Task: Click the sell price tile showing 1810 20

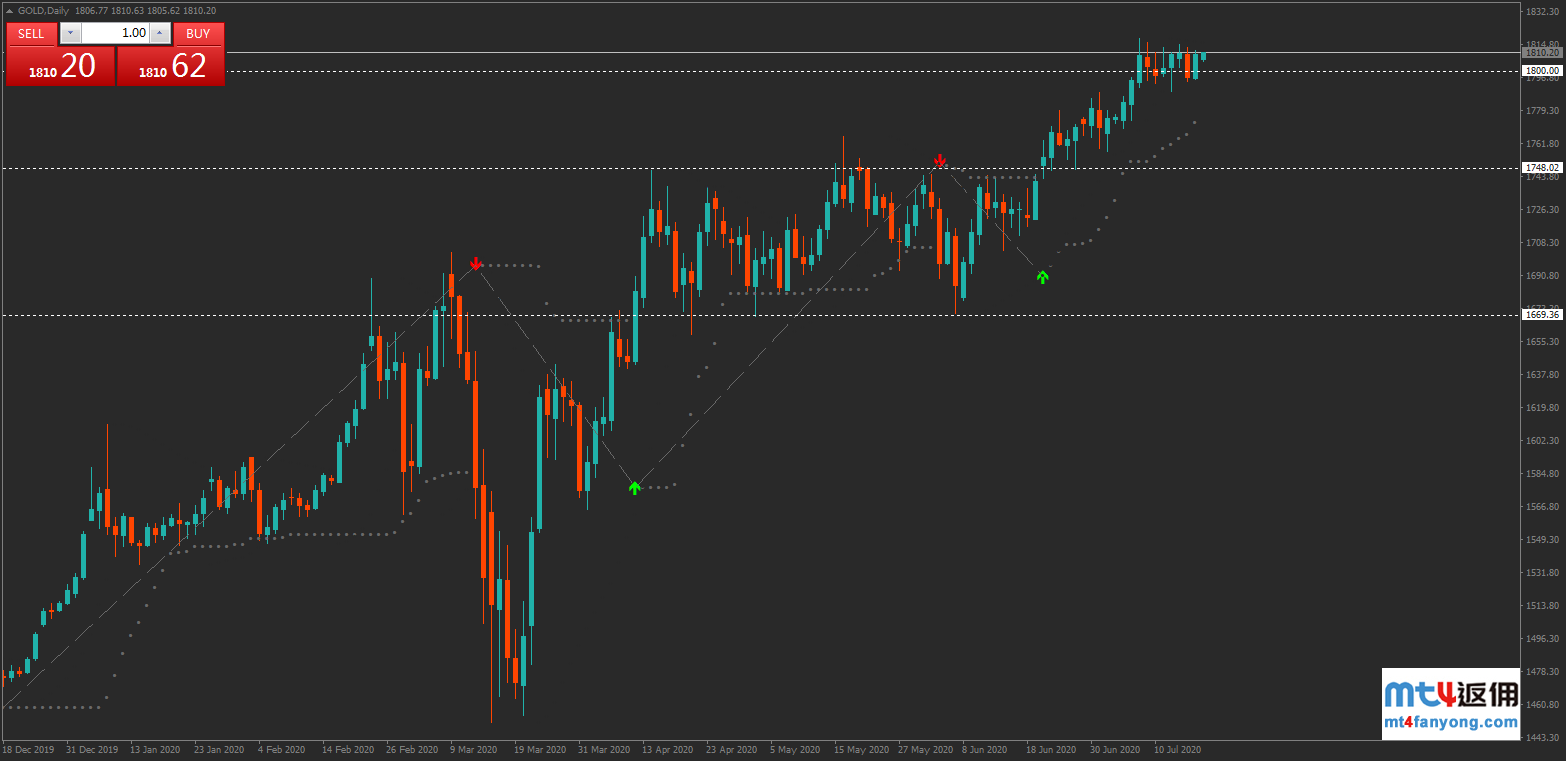Action: [60, 66]
